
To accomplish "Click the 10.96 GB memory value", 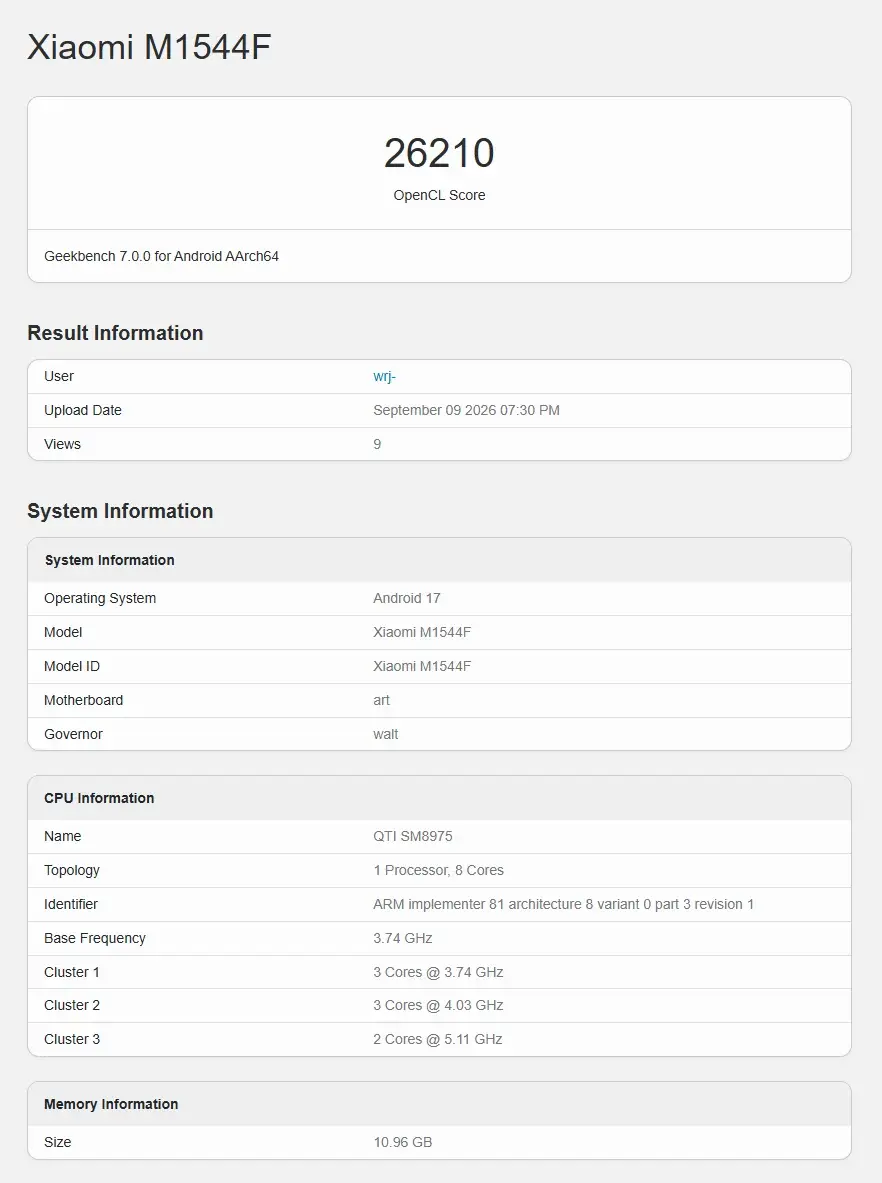I will [x=403, y=1142].
